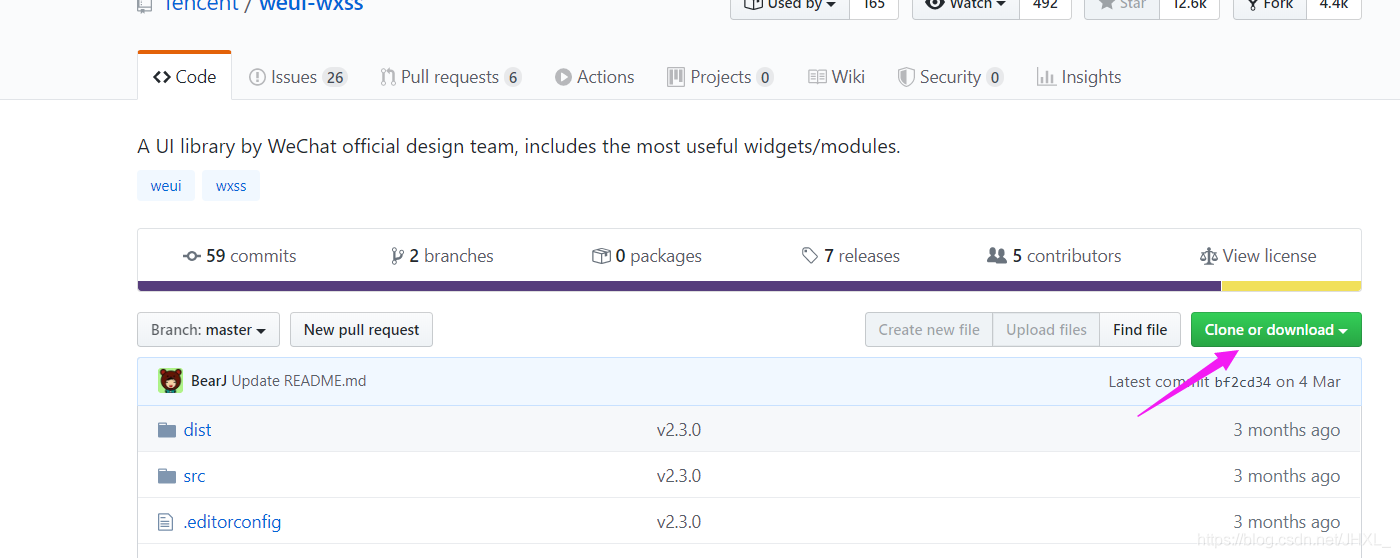Screen dimensions: 1400x558
Task: Go to the Insights tab
Action: [x=1079, y=77]
